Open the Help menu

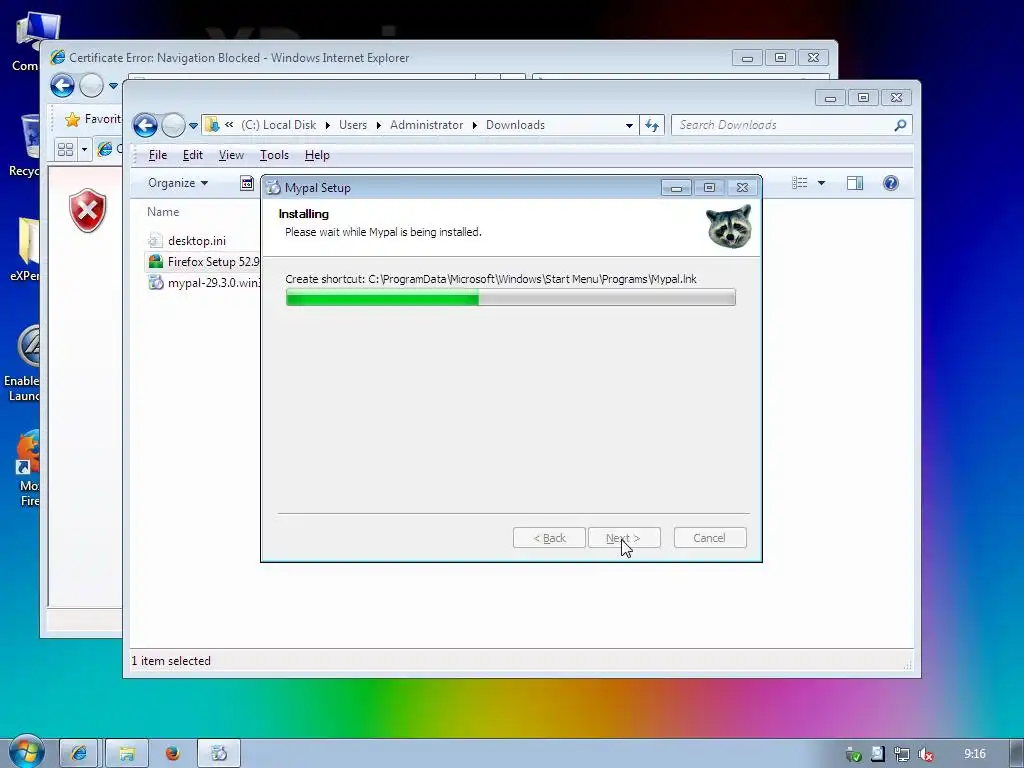(317, 155)
